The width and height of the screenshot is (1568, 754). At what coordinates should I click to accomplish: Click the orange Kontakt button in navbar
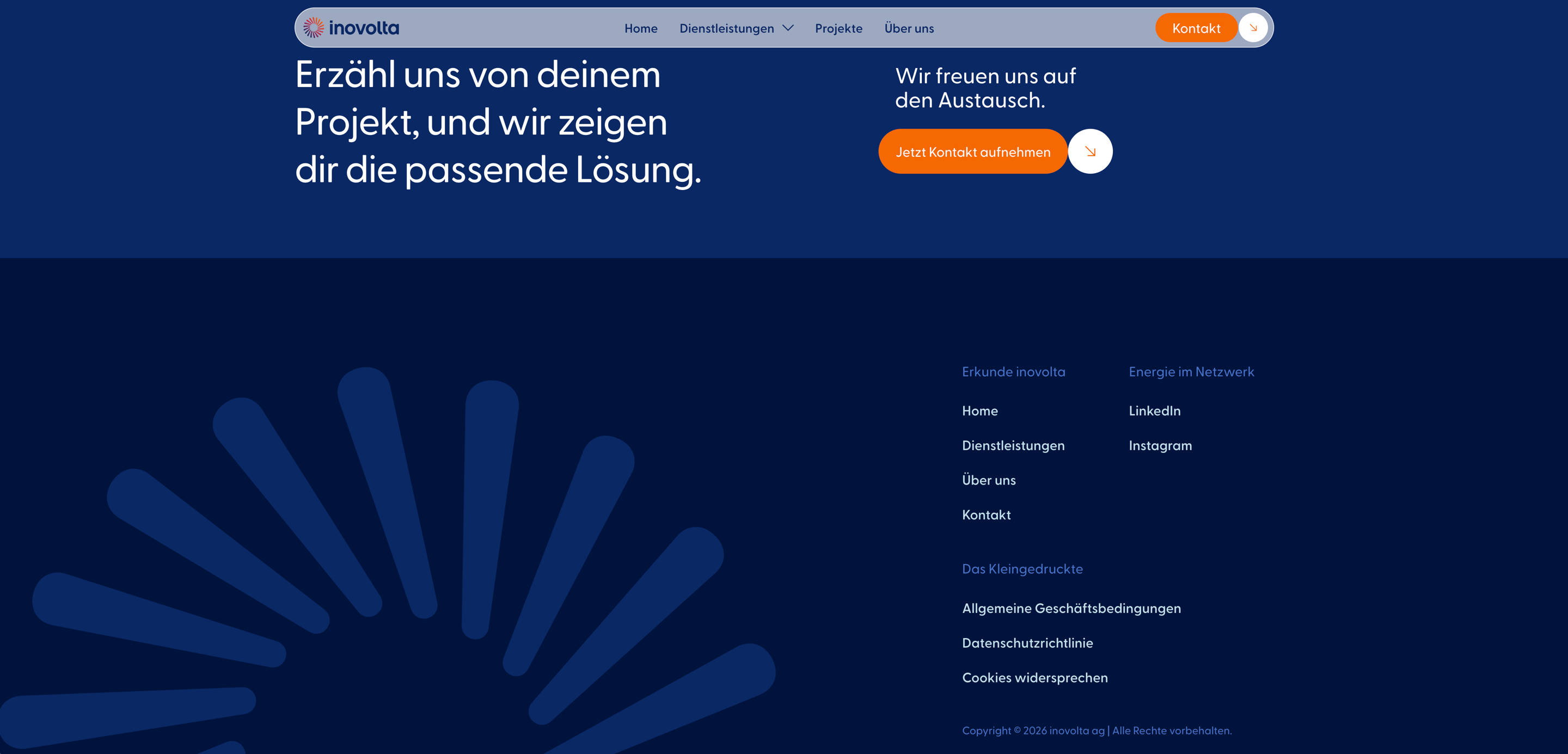(x=1196, y=28)
